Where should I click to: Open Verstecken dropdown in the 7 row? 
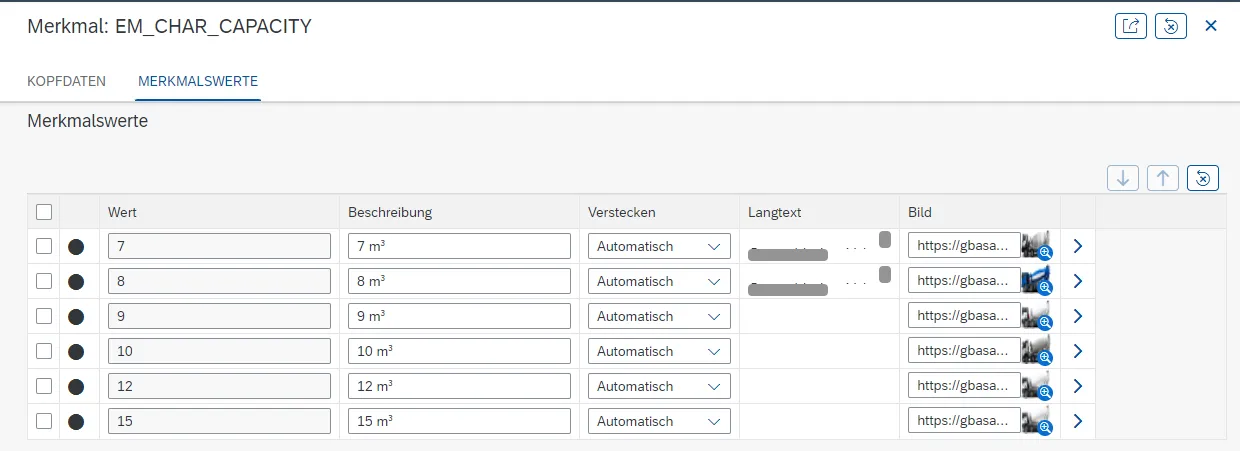point(659,247)
